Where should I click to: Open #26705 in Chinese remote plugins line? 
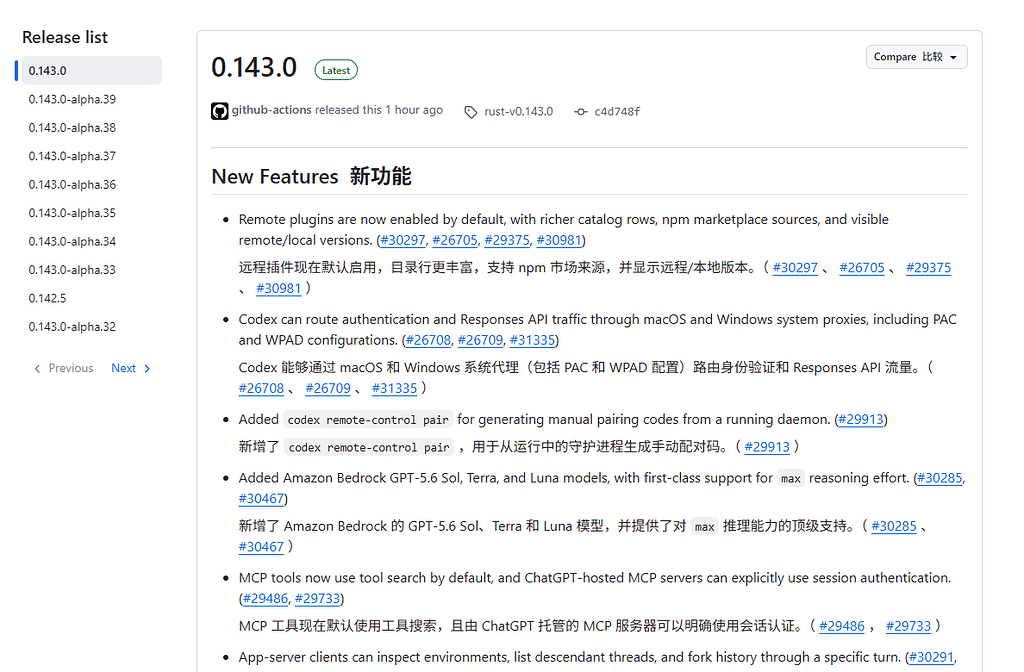click(861, 268)
